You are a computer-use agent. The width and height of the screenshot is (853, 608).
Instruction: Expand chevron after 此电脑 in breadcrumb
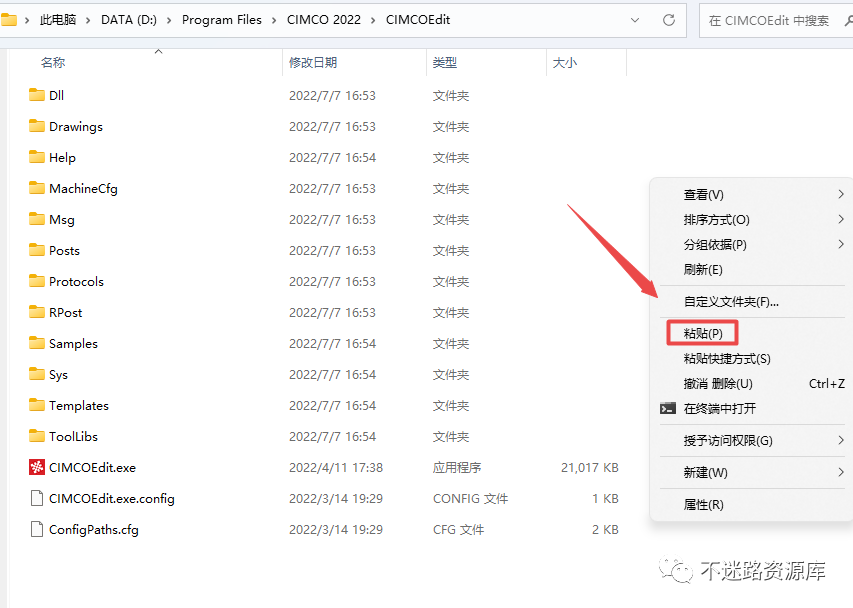(88, 20)
